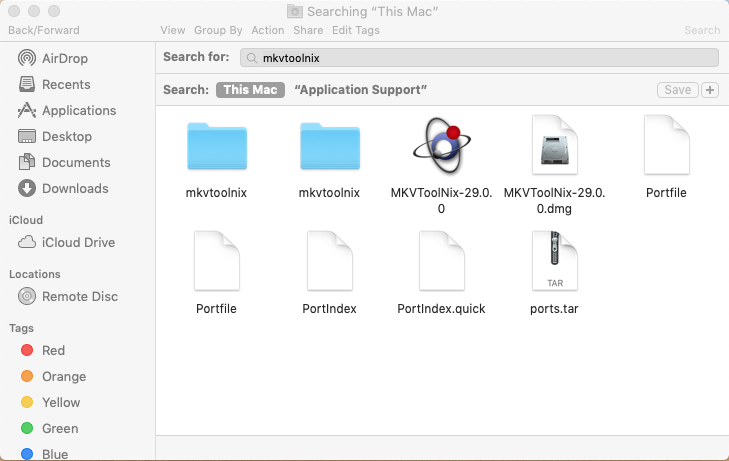Click the Search toolbar item
The height and width of the screenshot is (461, 729).
coord(702,30)
